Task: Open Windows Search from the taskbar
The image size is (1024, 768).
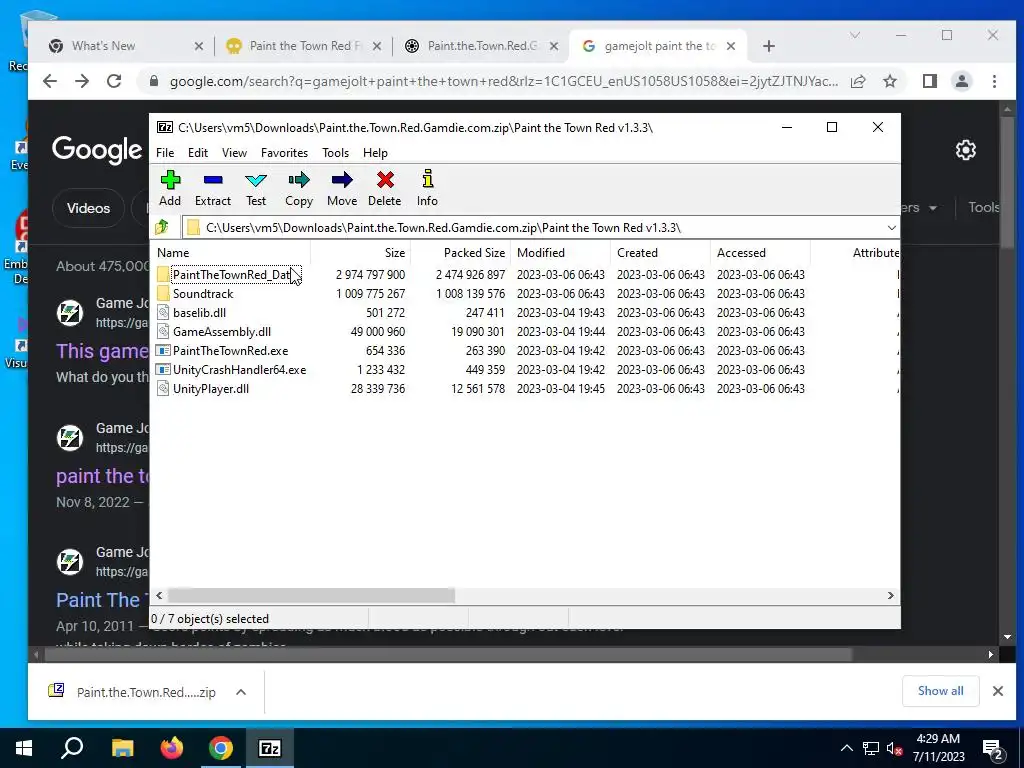Action: [72, 748]
